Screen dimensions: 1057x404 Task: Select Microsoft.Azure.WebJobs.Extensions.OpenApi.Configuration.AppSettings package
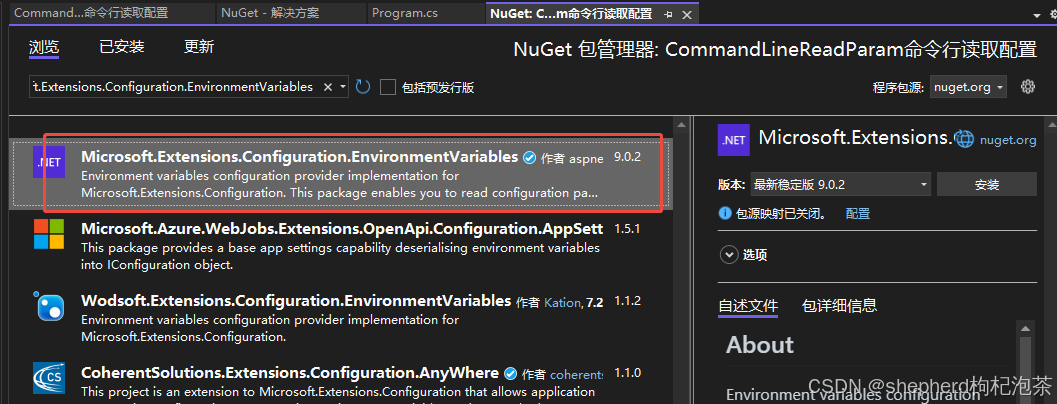(x=341, y=246)
